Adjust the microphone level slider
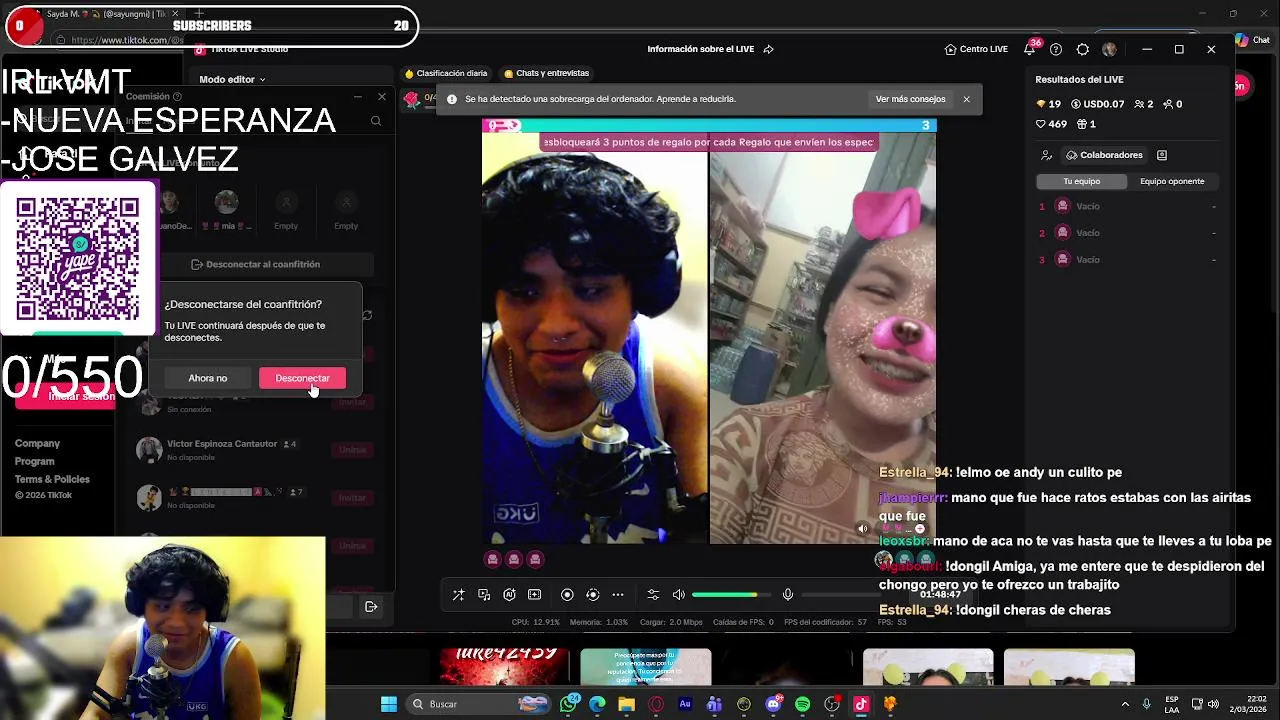The height and width of the screenshot is (720, 1280). (x=840, y=595)
